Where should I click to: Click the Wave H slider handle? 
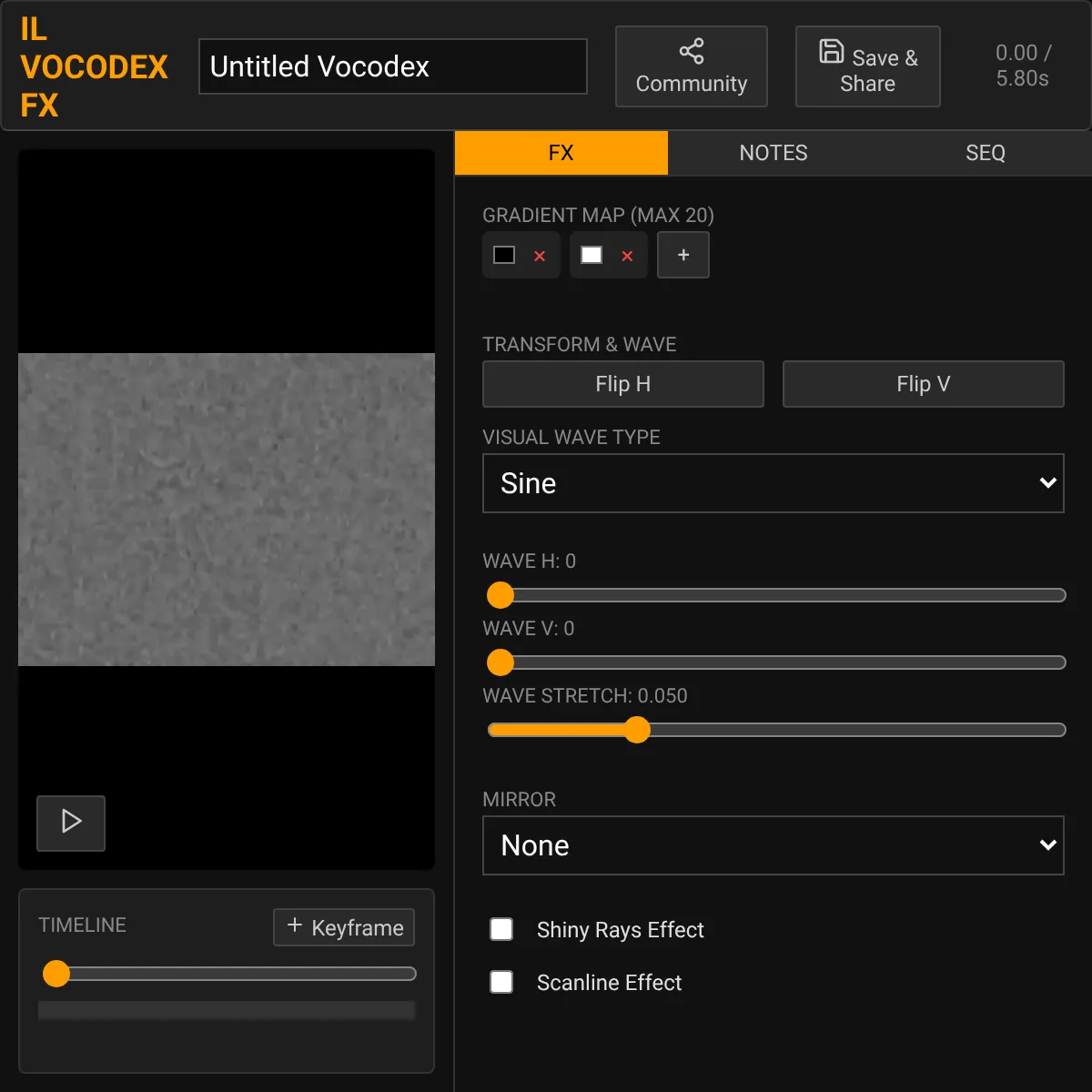click(x=500, y=595)
